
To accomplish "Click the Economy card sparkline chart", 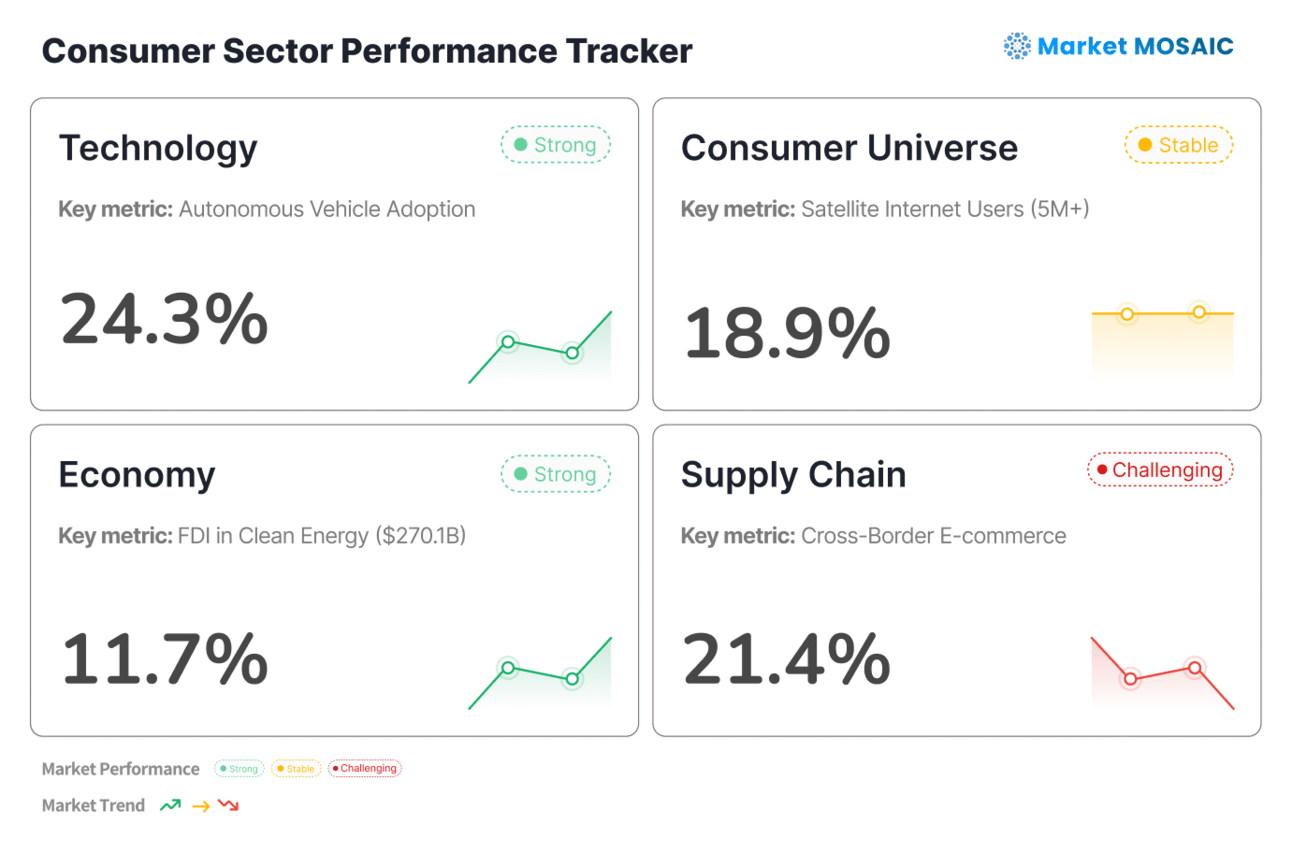I will click(540, 674).
